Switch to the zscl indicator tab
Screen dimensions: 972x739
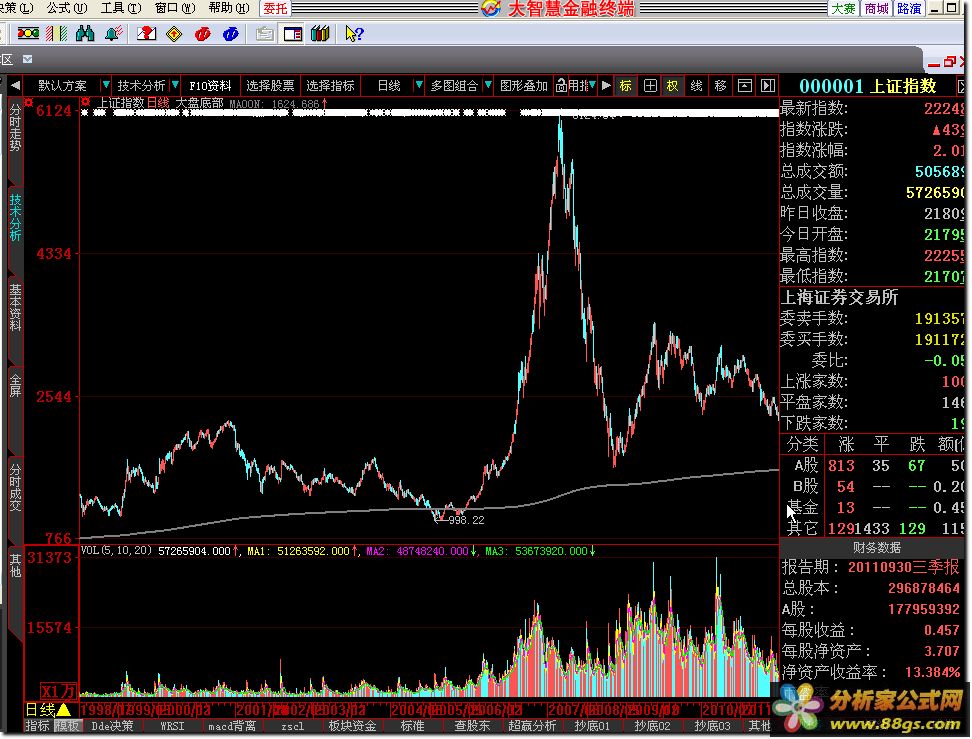[293, 725]
